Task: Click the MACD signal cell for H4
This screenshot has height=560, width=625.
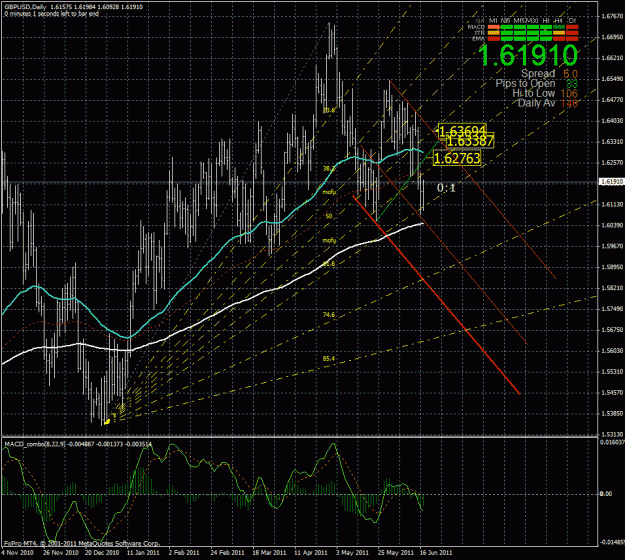Action: coord(559,27)
